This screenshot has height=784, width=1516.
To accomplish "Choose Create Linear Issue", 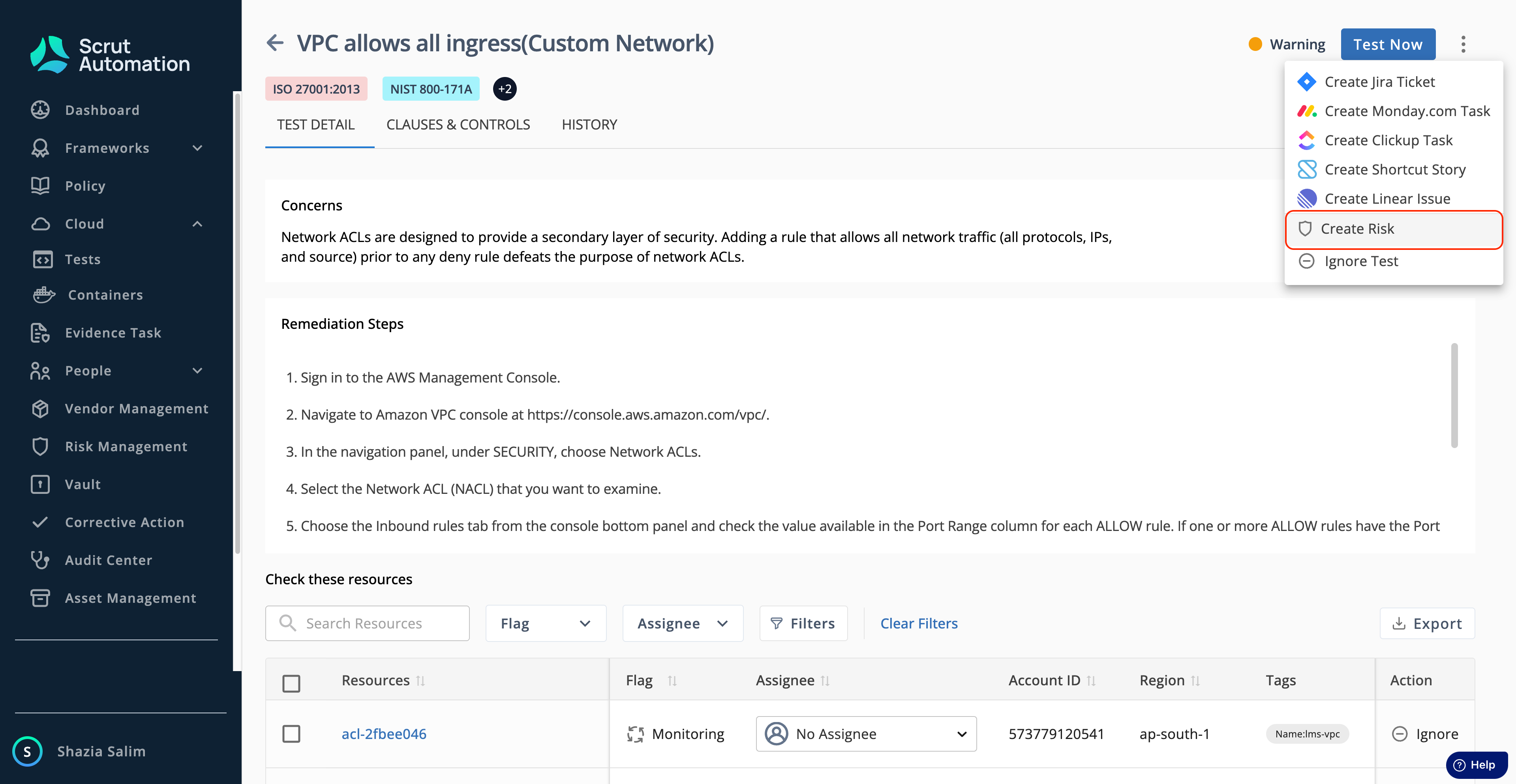I will point(1394,199).
